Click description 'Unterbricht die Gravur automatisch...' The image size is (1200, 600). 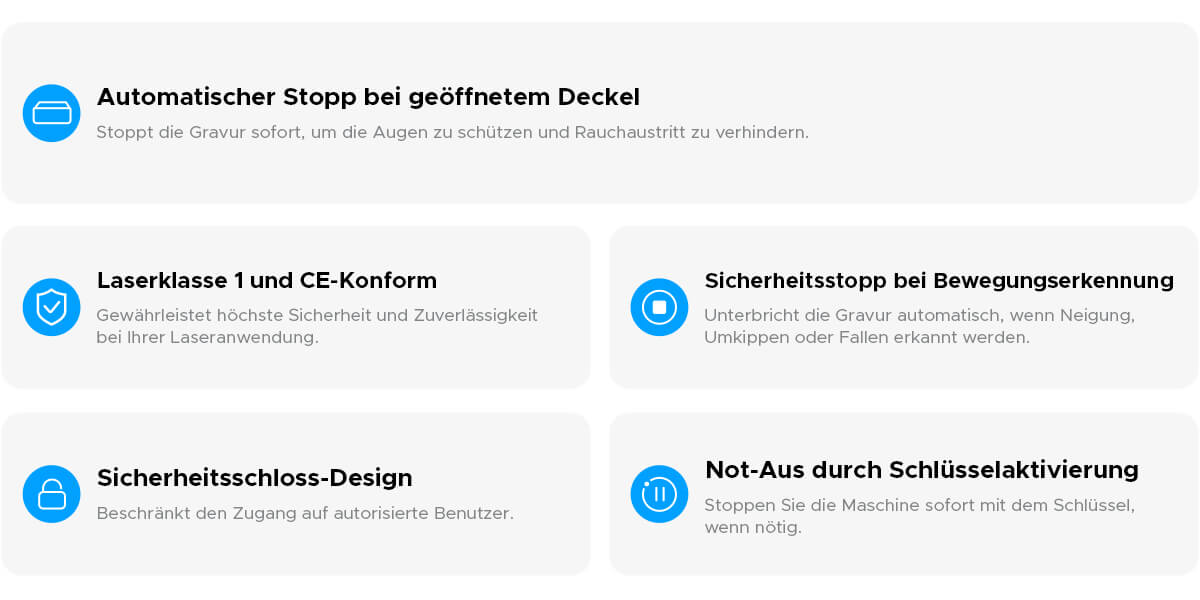click(x=919, y=315)
